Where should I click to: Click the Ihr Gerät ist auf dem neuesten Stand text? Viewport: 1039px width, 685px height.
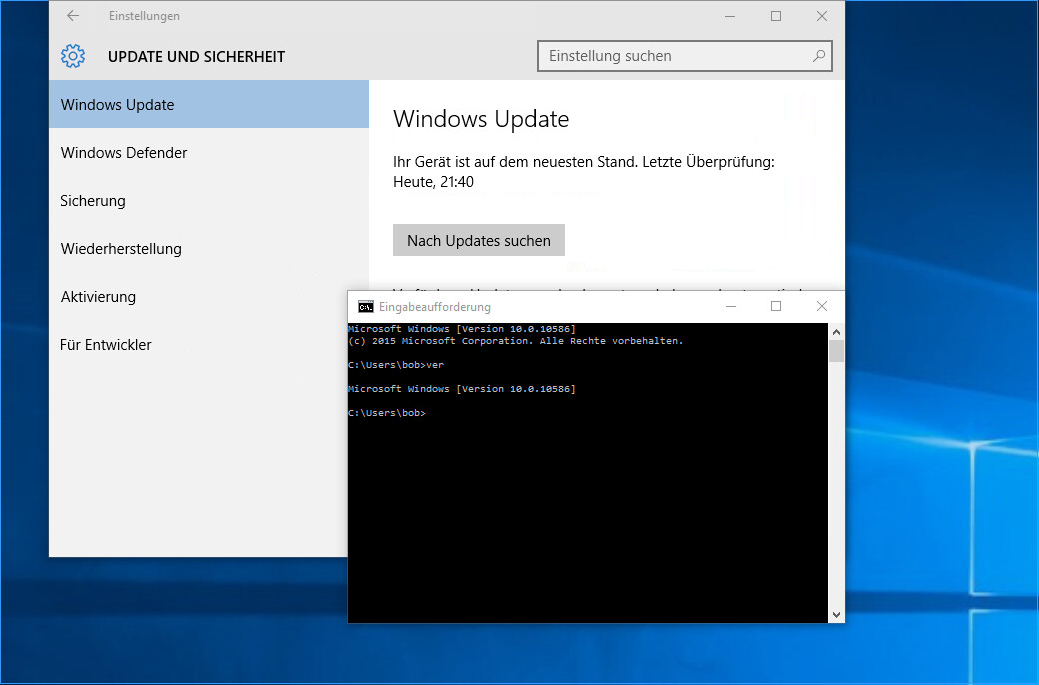tap(584, 172)
